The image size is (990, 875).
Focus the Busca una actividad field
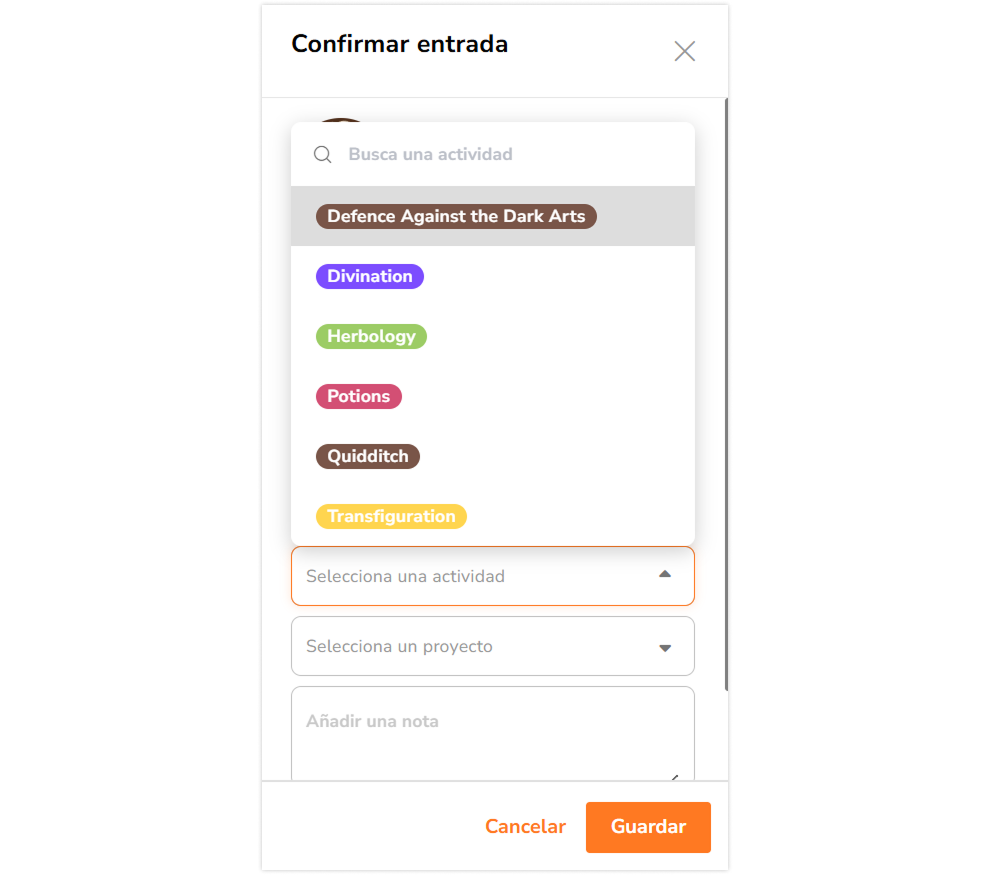tap(500, 154)
